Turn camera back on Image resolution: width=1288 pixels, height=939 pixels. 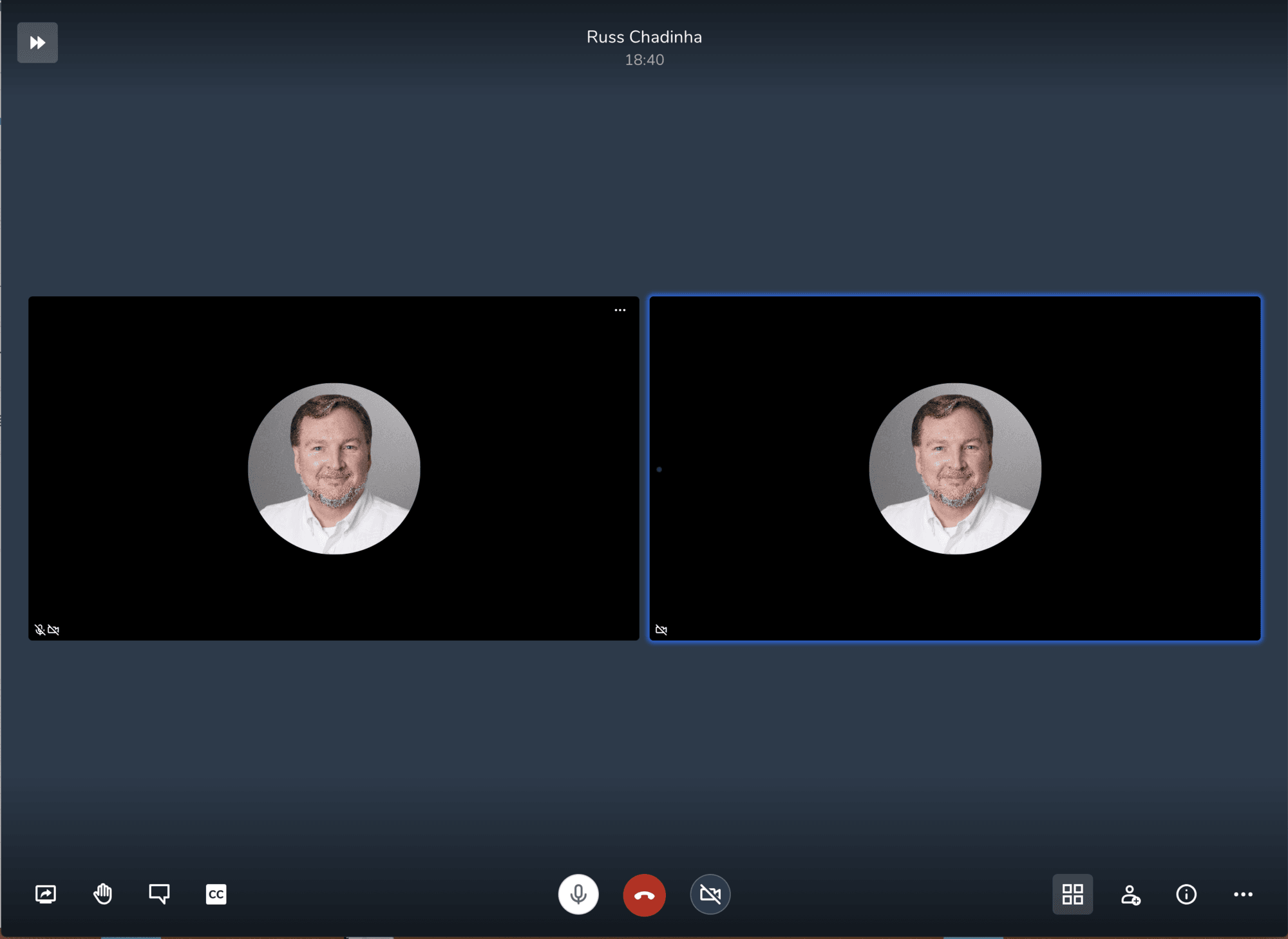pos(710,894)
